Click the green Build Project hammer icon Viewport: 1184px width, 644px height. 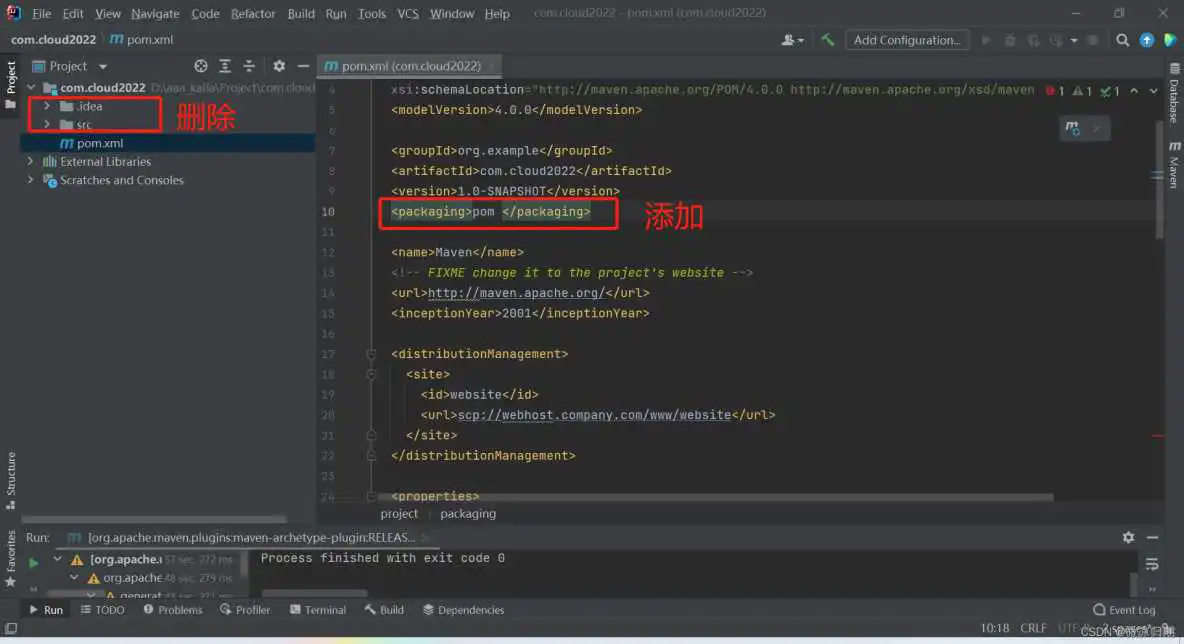(828, 40)
